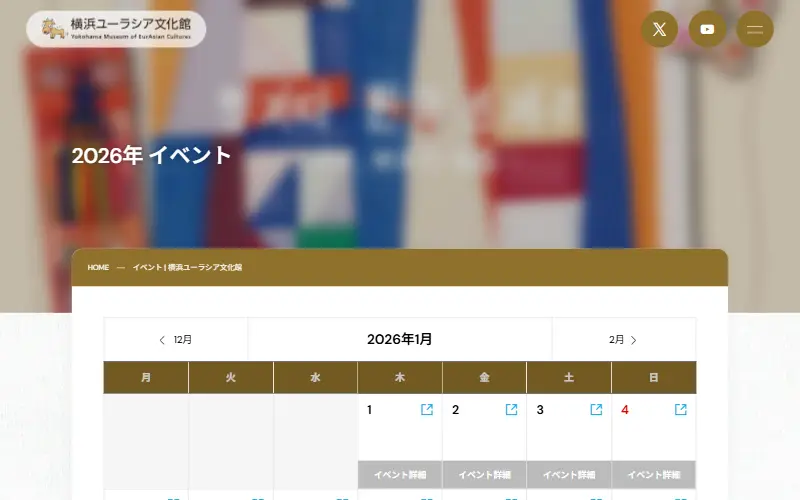
Task: Open the hamburger menu button
Action: (x=755, y=29)
